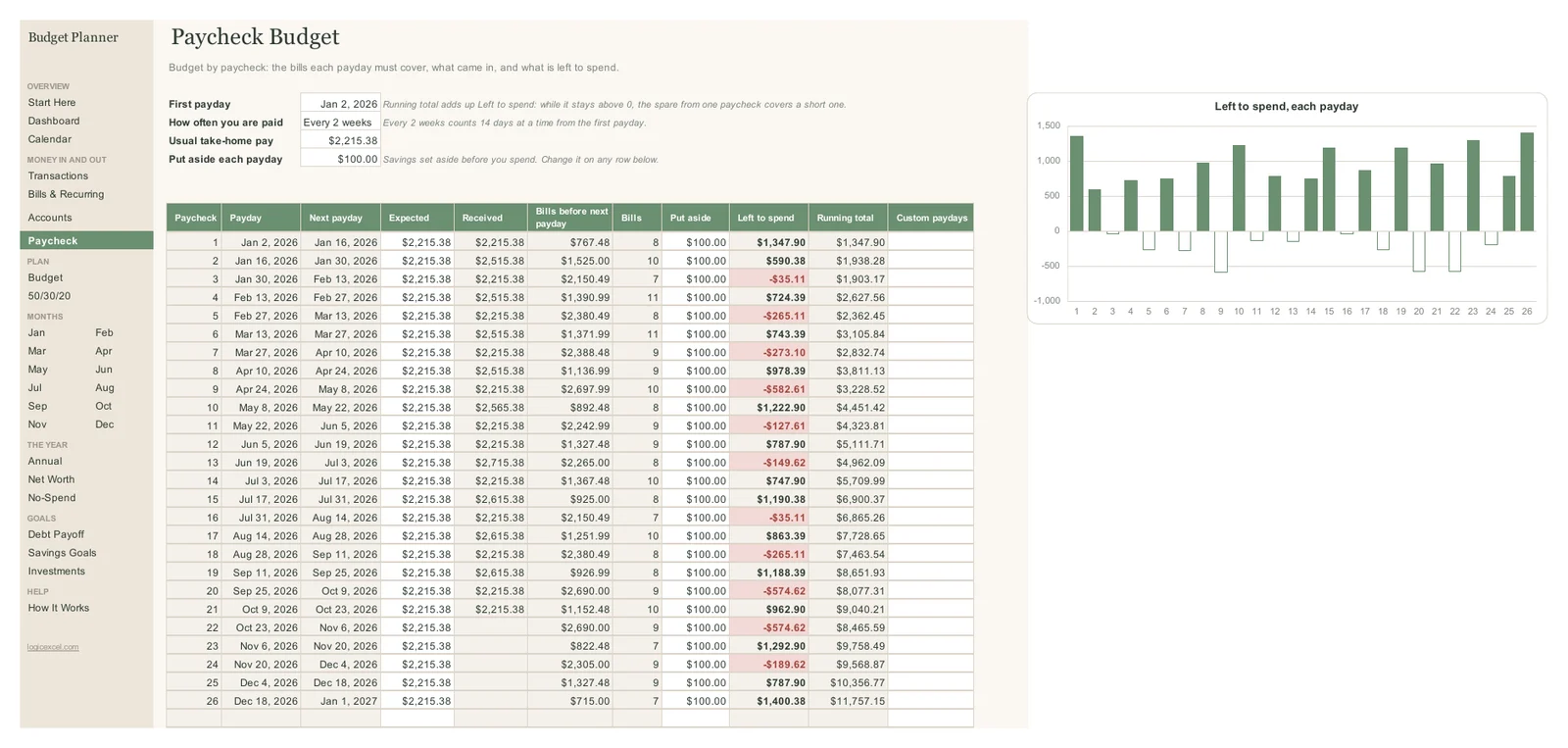This screenshot has width=1568, height=748.
Task: Select the Usual take-home pay field
Action: 340,141
